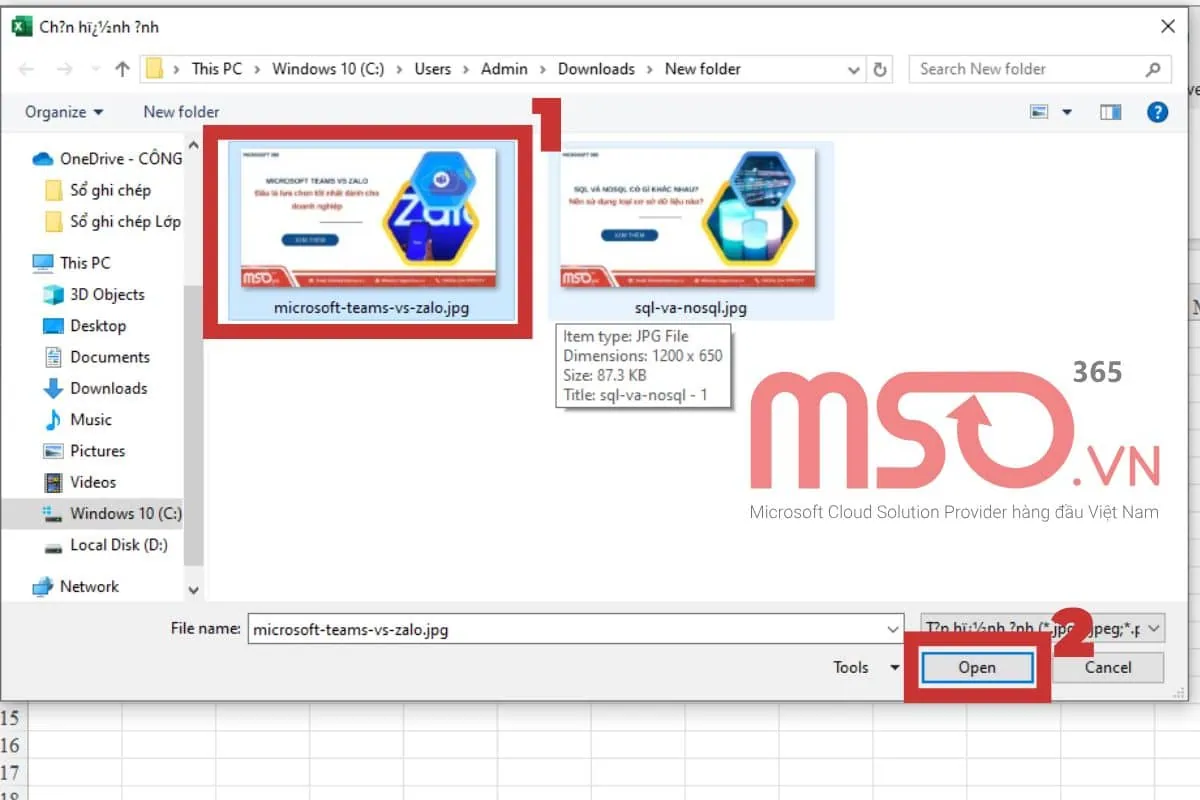1200x800 pixels.
Task: Click the Up arrow navigation icon
Action: click(x=122, y=69)
